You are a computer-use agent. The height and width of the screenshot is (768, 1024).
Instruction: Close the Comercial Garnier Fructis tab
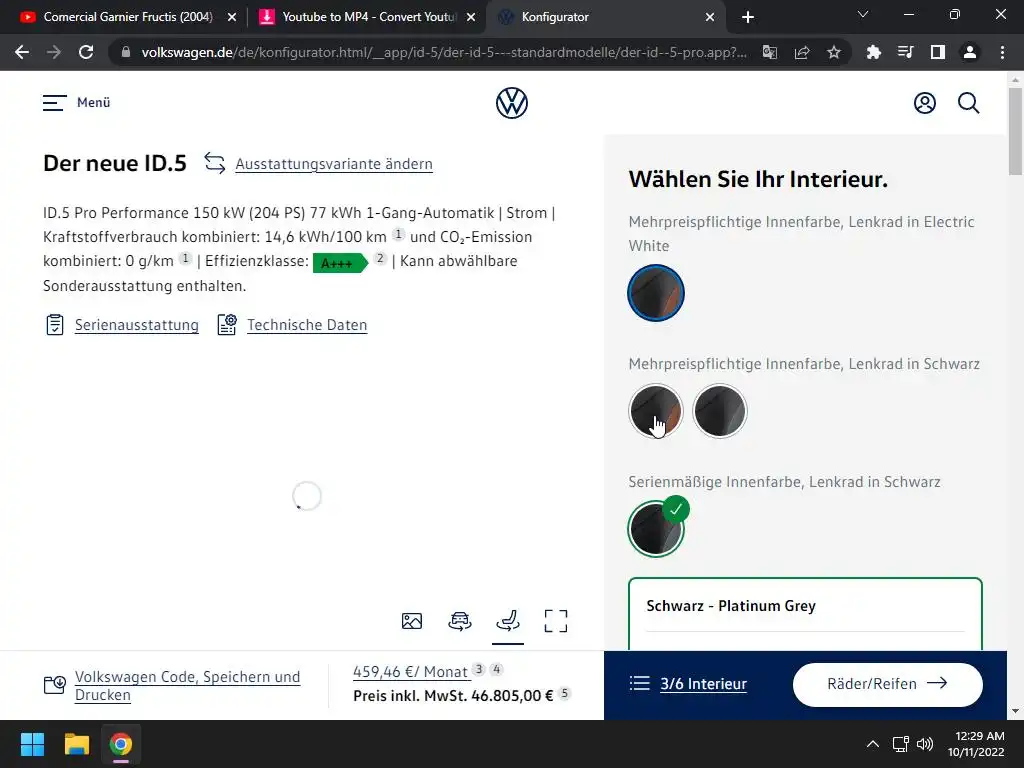232,18
